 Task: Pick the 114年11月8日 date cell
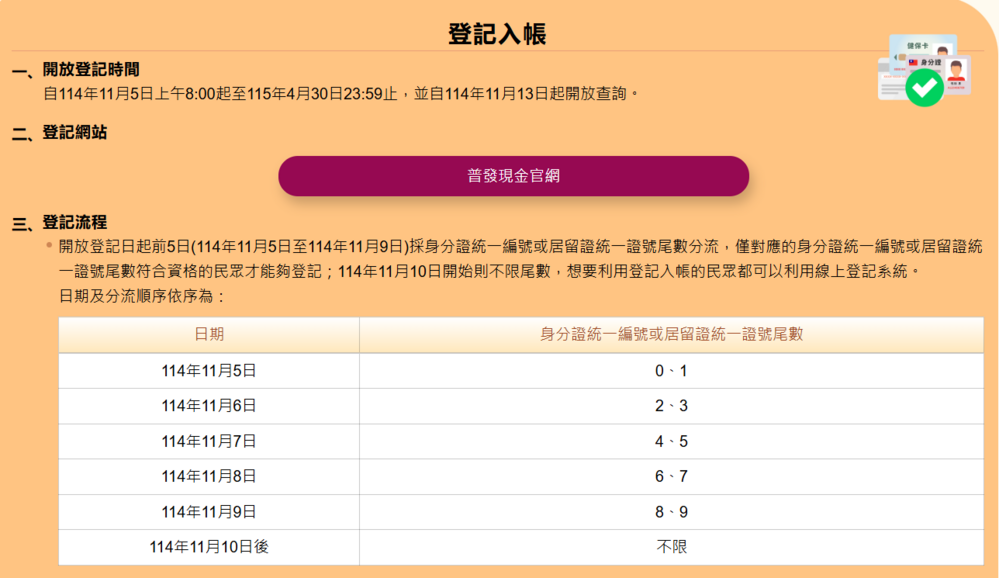tap(209, 477)
